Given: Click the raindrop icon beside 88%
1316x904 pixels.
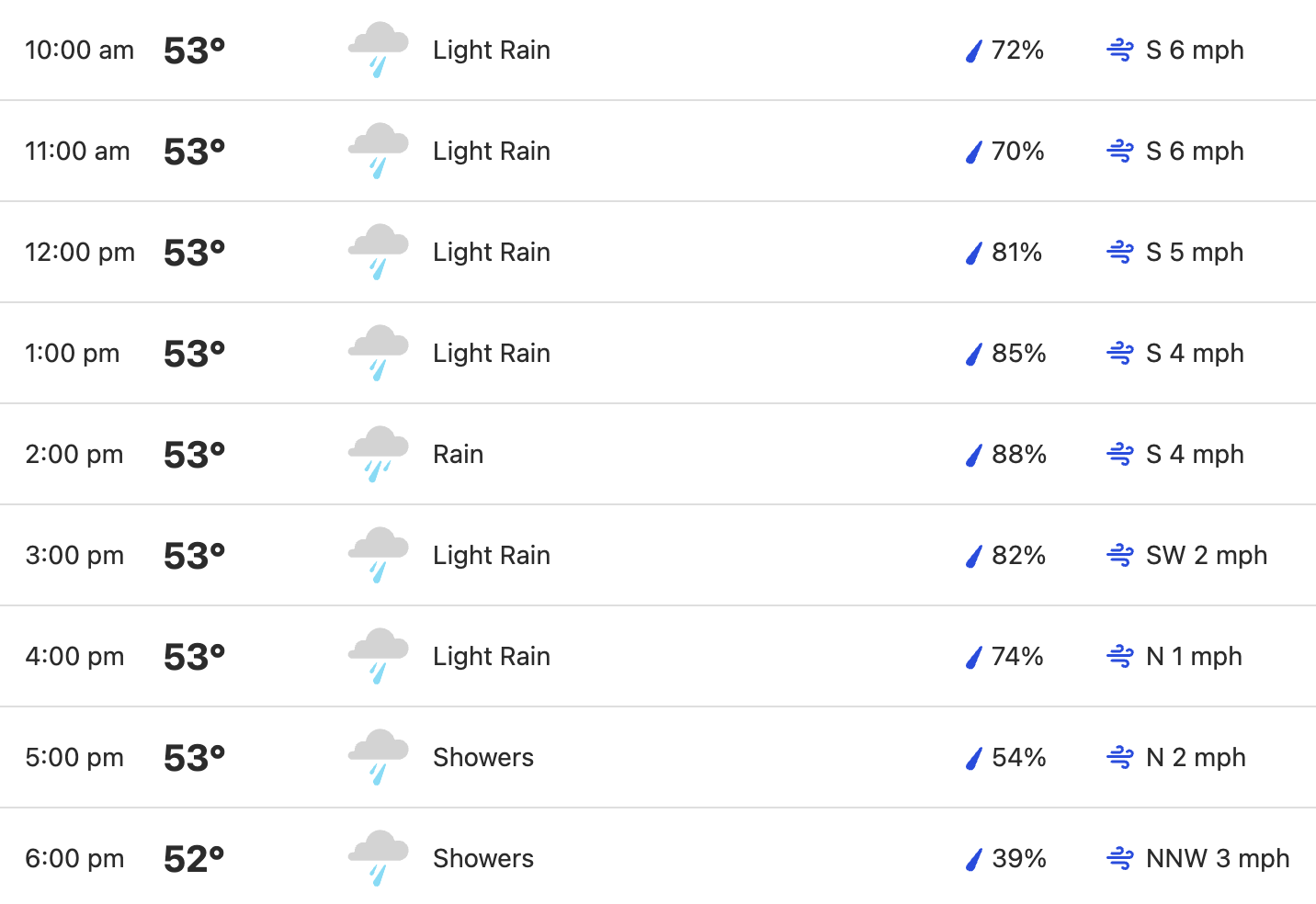Looking at the screenshot, I should coord(974,455).
